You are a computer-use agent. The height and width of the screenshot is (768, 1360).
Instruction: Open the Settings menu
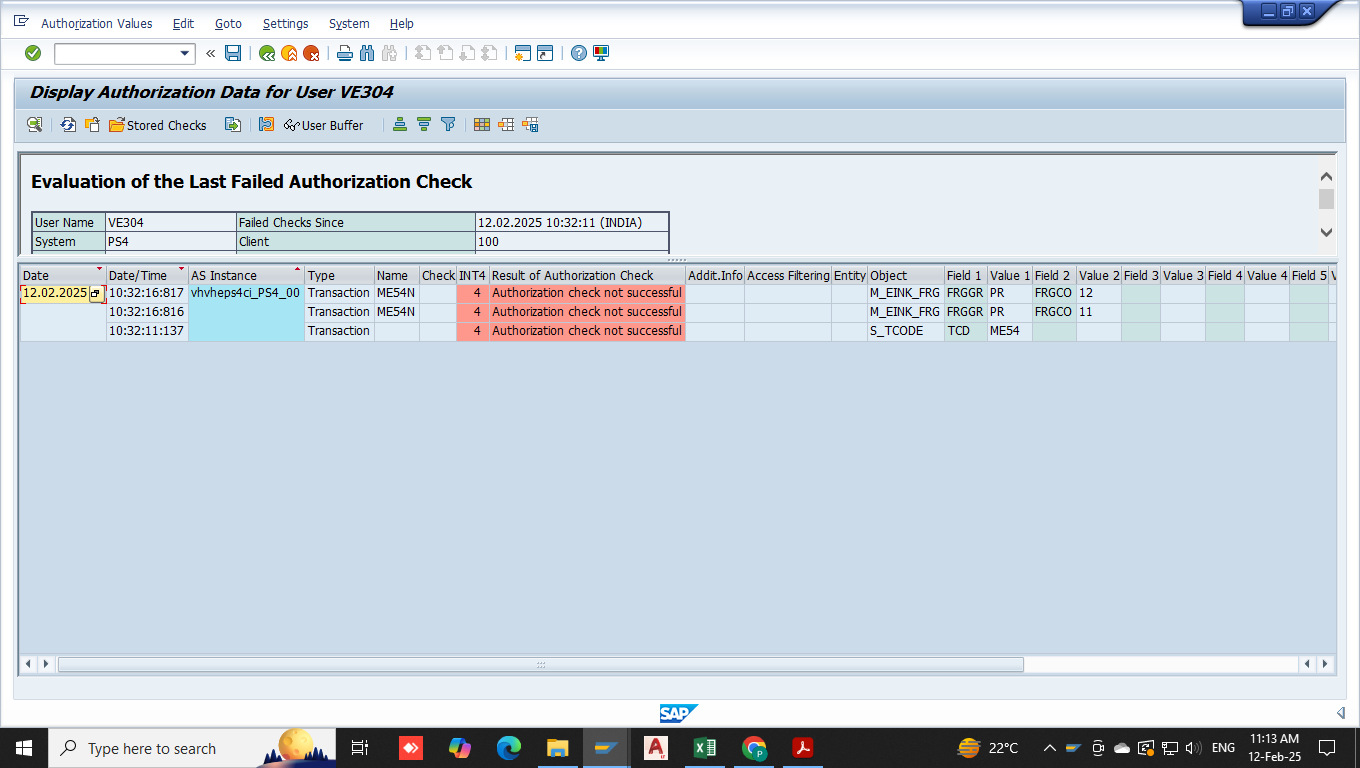tap(285, 23)
